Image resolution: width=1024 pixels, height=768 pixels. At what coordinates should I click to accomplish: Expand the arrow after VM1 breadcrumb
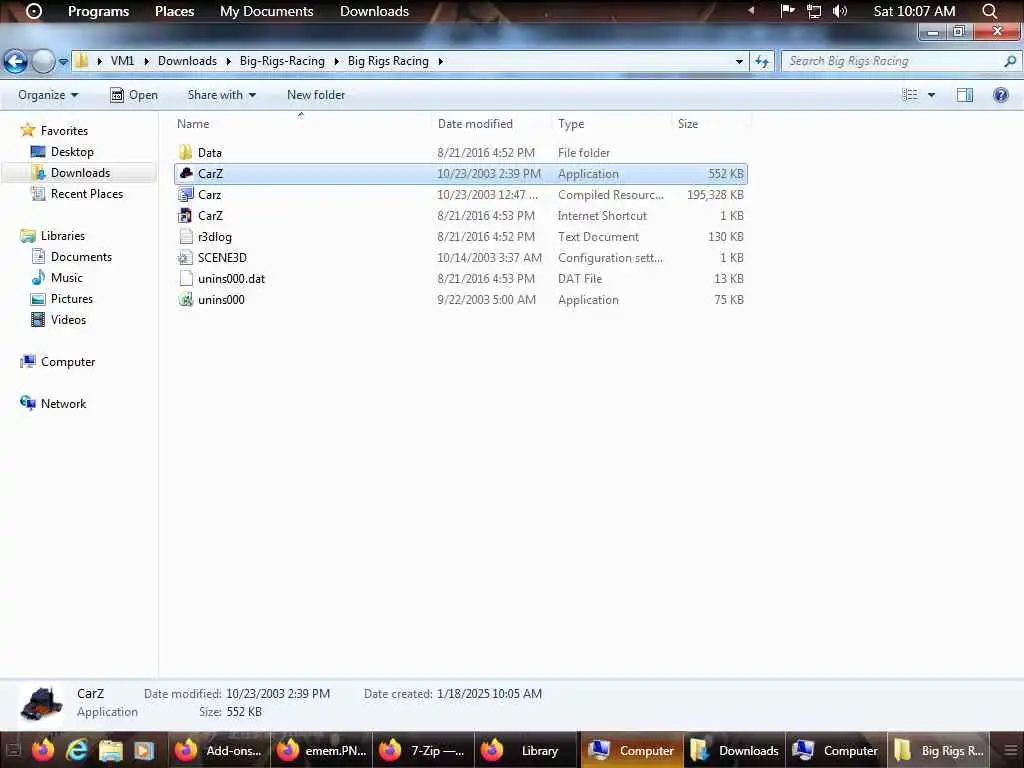tap(146, 61)
